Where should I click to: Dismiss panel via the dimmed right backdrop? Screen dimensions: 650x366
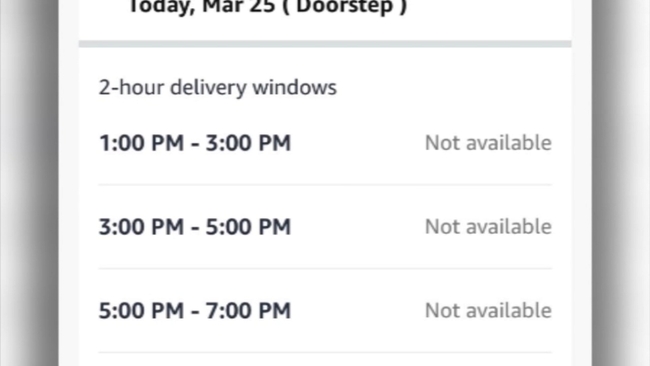pos(621,183)
